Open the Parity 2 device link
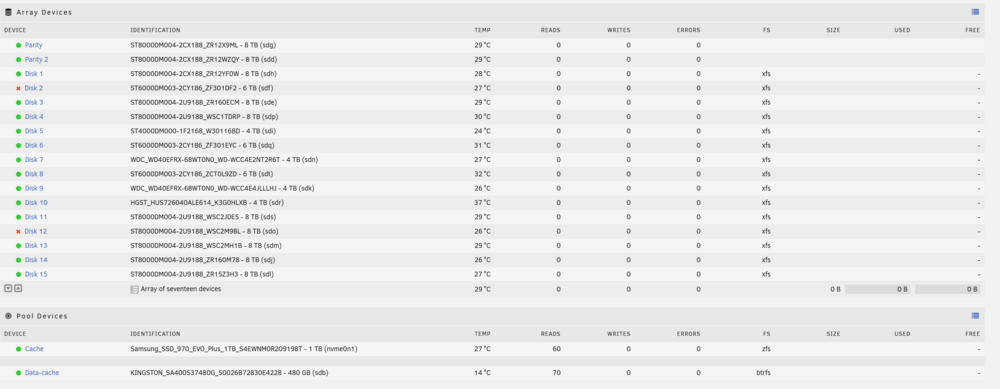This screenshot has height=389, width=1000. point(36,59)
